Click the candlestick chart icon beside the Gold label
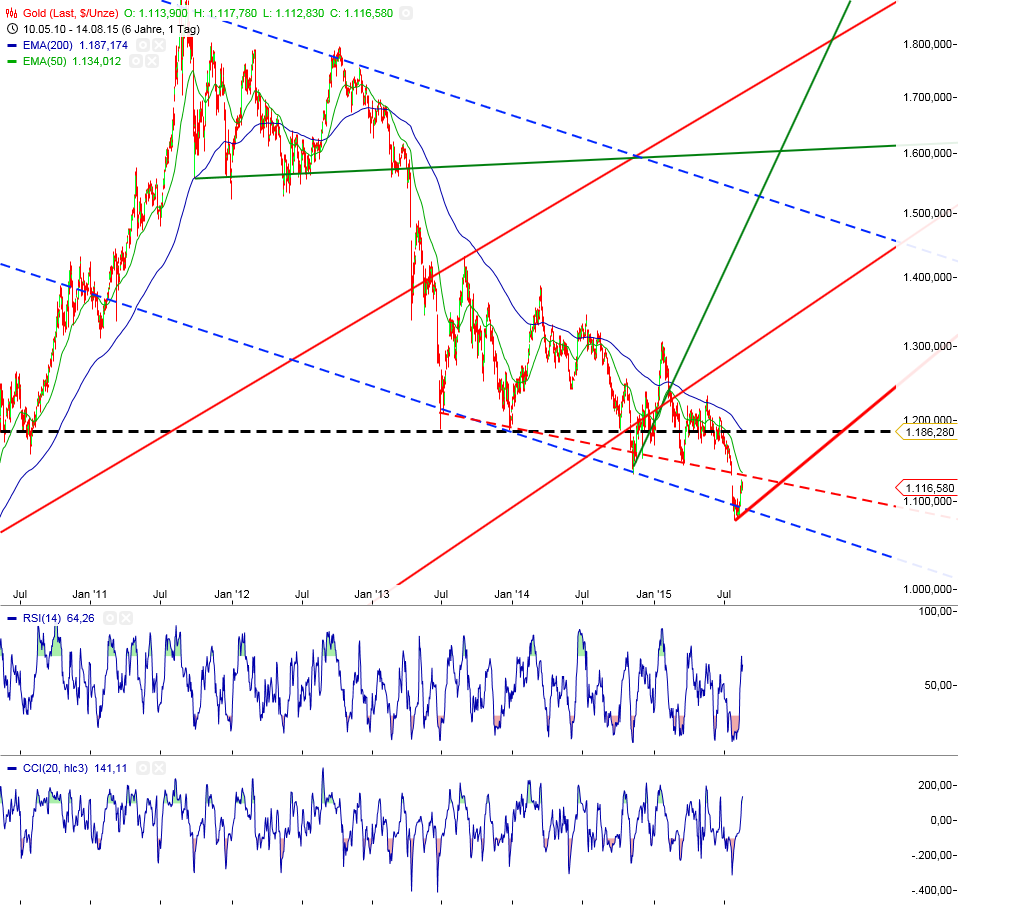1010x905 pixels. point(11,12)
